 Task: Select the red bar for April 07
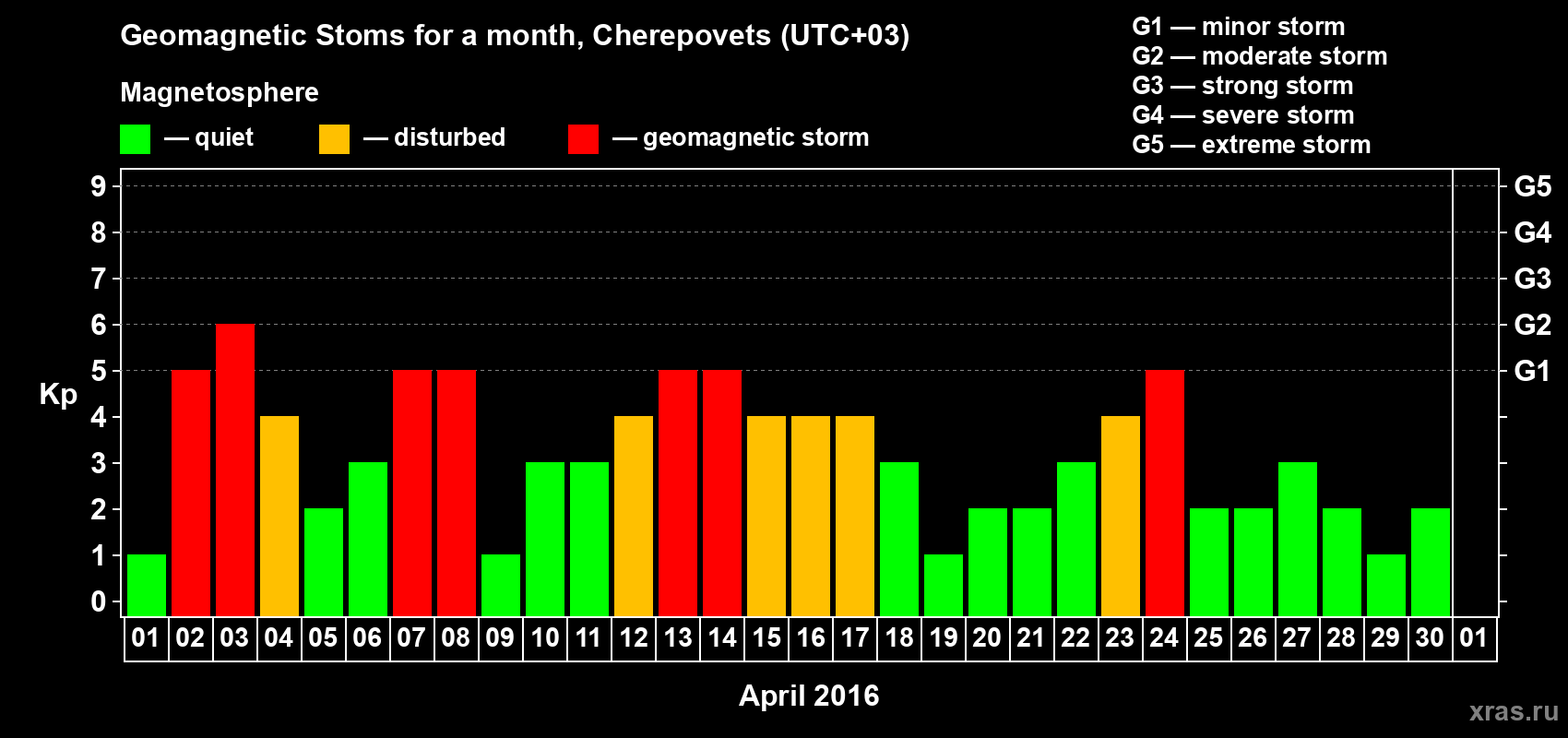pyautogui.click(x=412, y=494)
